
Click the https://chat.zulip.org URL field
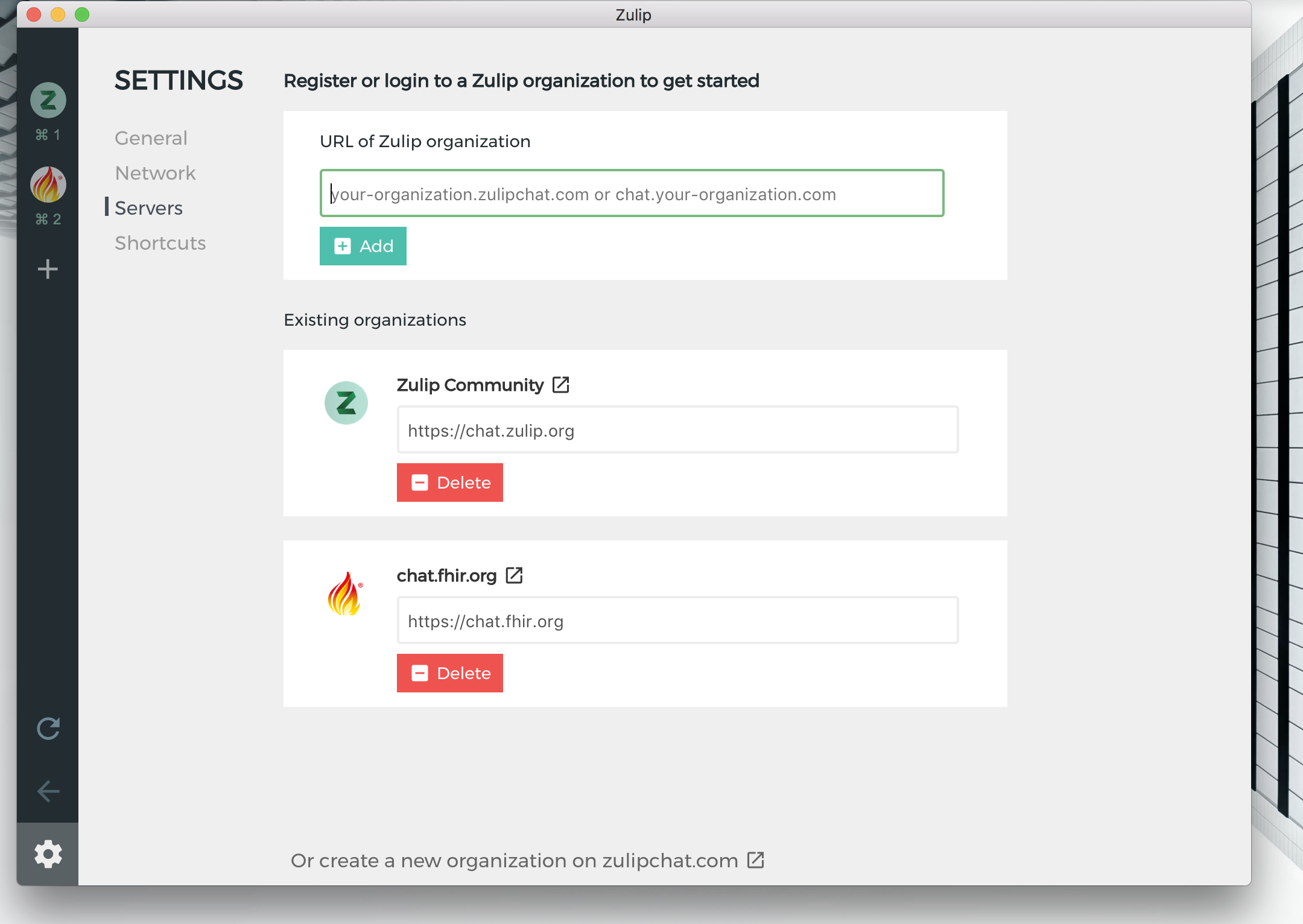coord(677,429)
